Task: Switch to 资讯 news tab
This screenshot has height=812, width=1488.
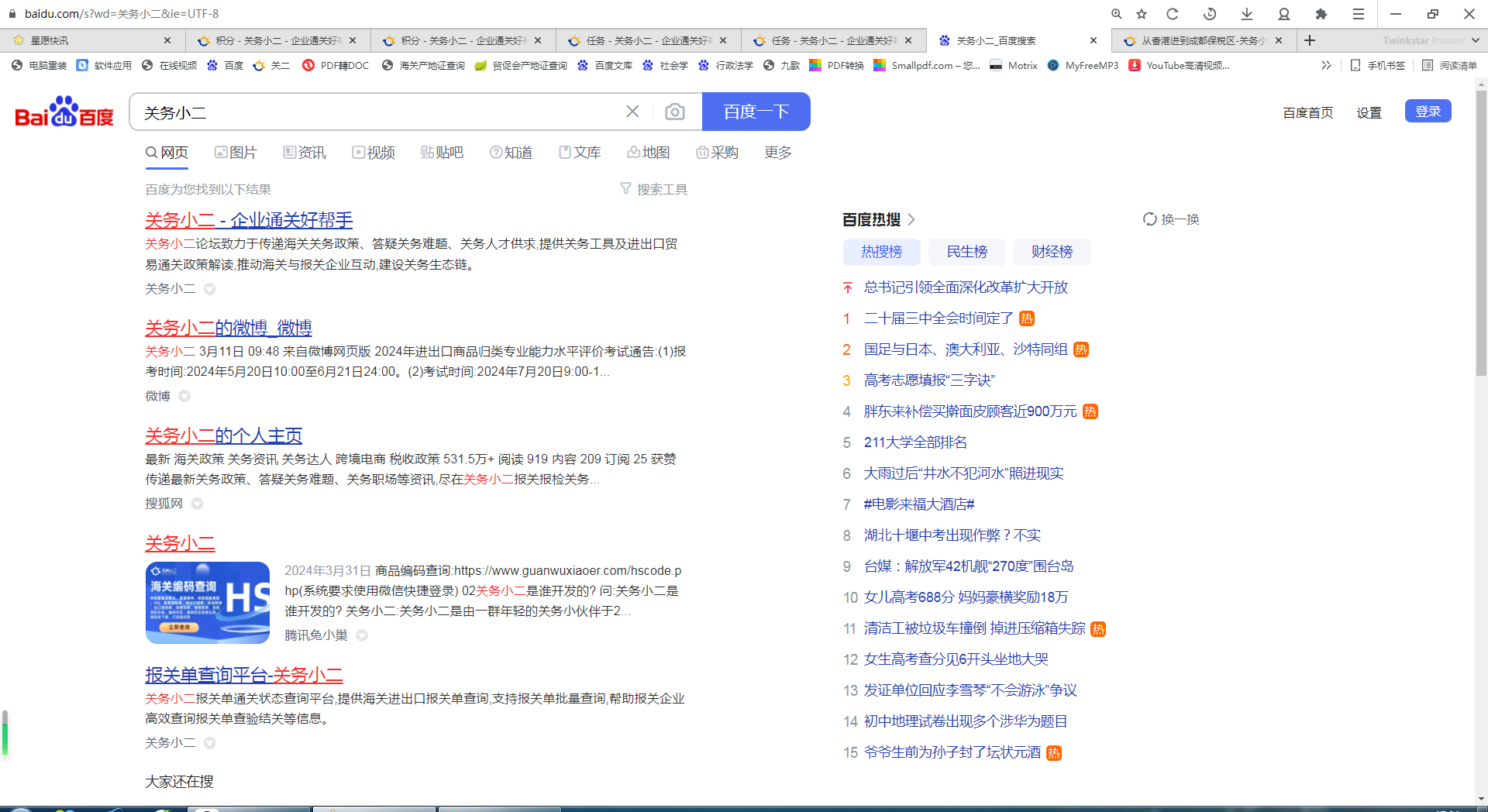Action: 305,153
